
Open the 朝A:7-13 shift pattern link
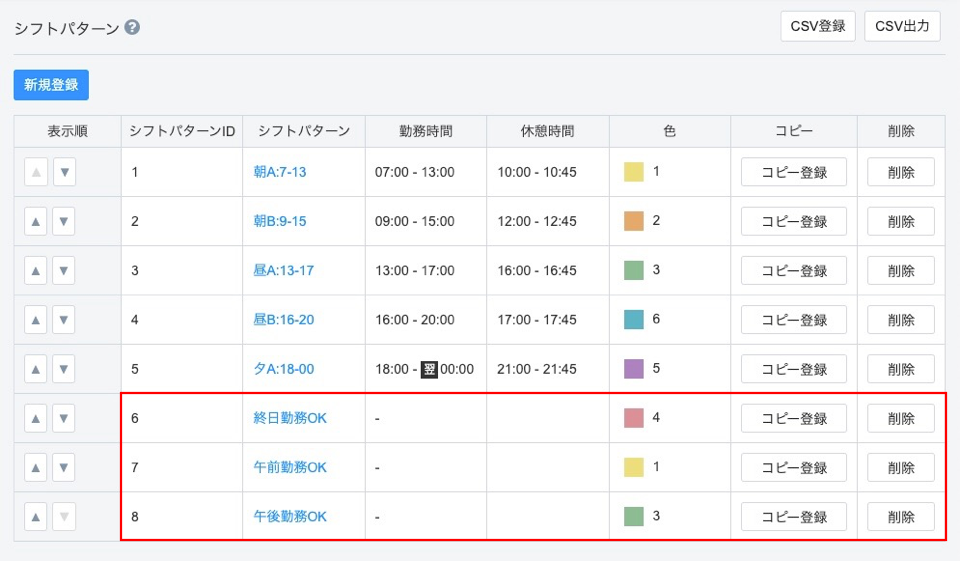pyautogui.click(x=280, y=172)
